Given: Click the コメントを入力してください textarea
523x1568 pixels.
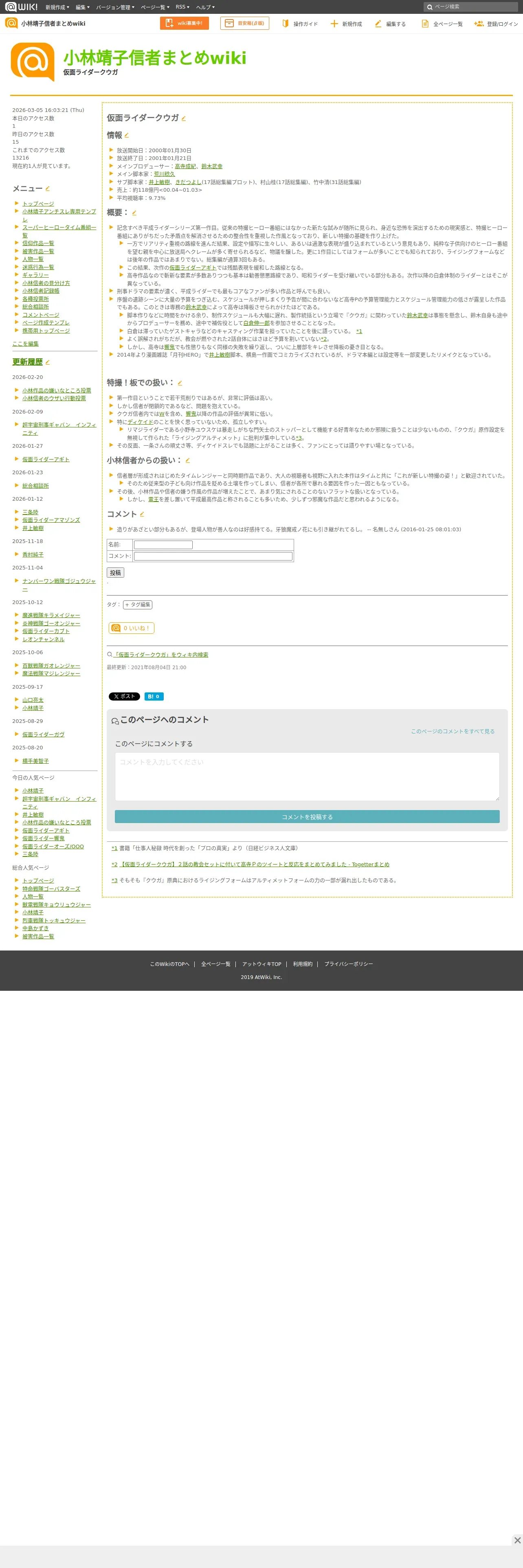Looking at the screenshot, I should pos(307,777).
